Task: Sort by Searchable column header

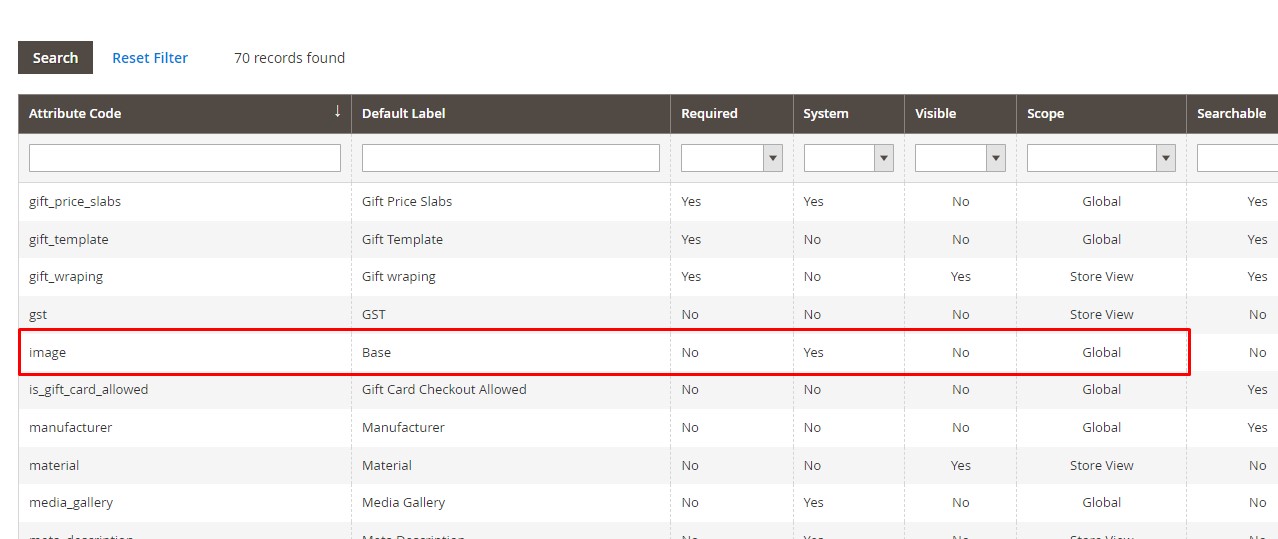Action: (1232, 113)
